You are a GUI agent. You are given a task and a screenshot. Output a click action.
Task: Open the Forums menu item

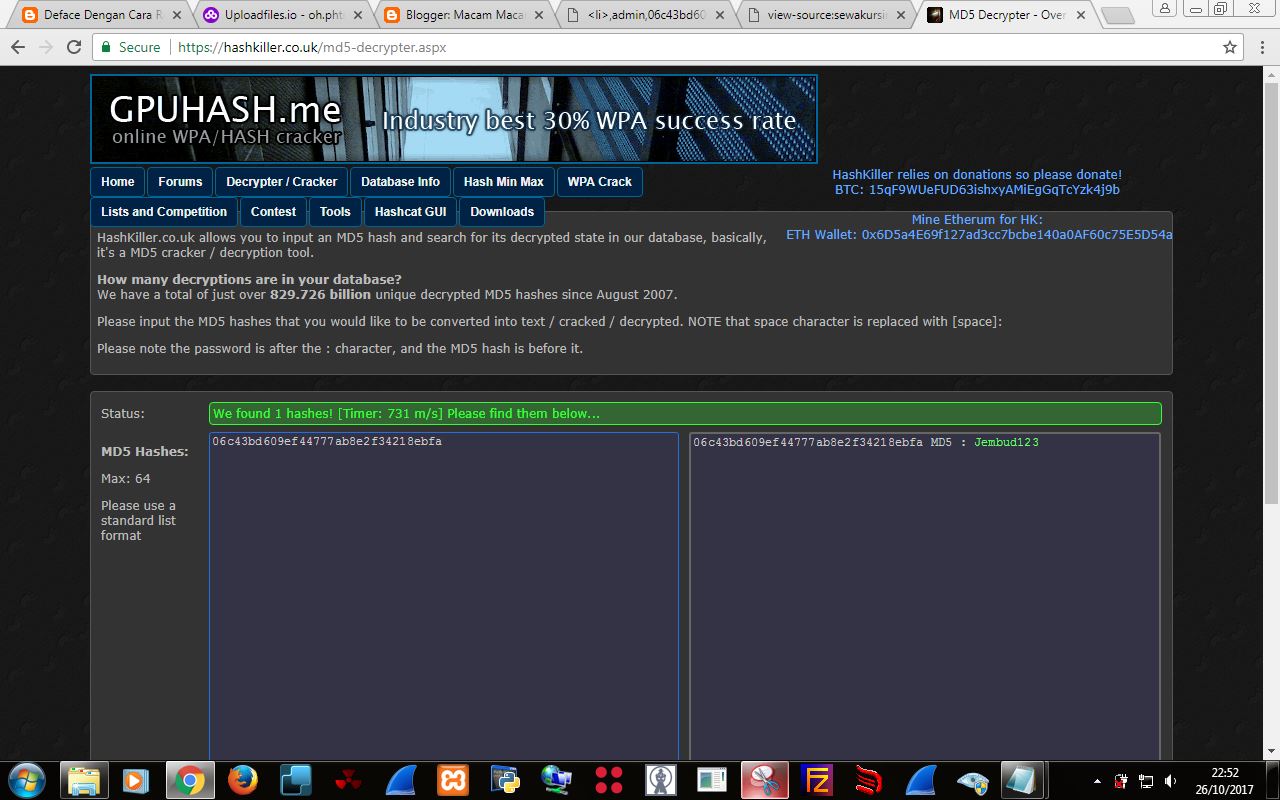click(x=180, y=182)
